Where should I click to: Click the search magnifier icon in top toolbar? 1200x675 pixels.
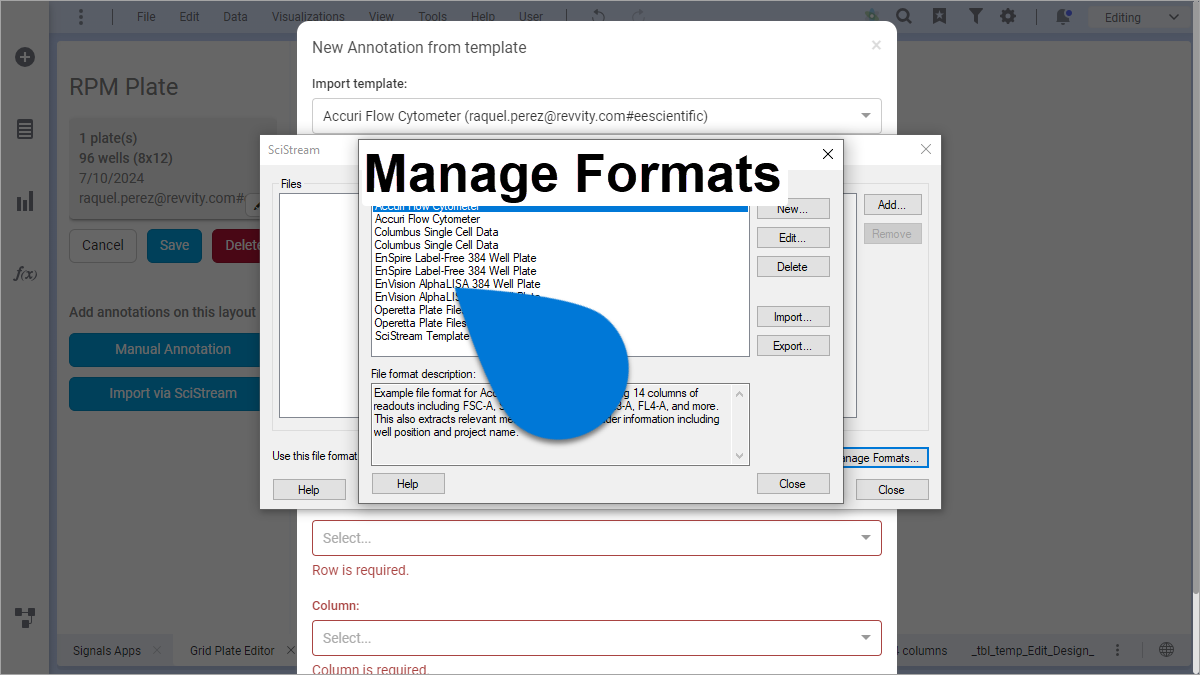(x=904, y=16)
